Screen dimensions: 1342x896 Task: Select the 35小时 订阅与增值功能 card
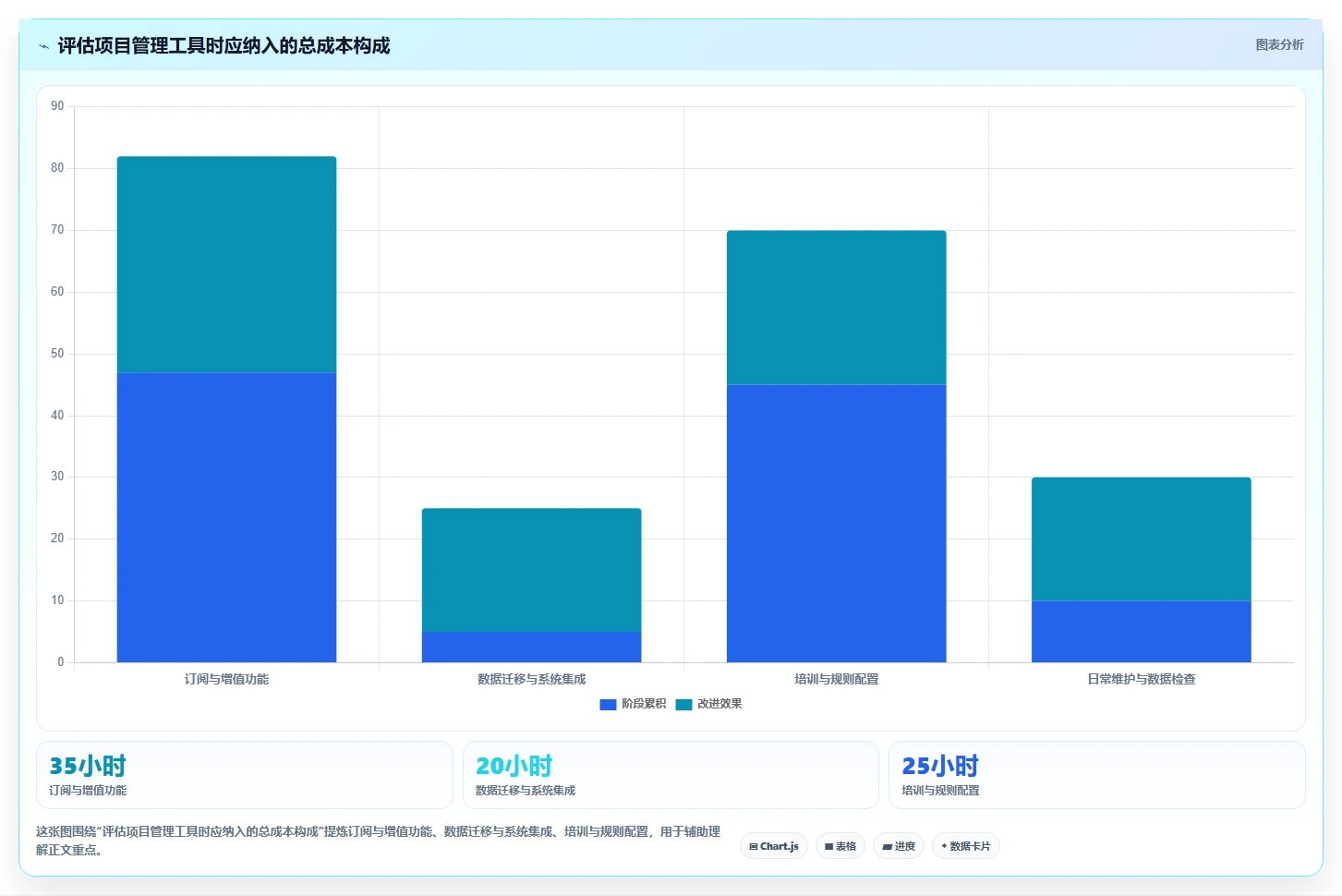click(245, 775)
